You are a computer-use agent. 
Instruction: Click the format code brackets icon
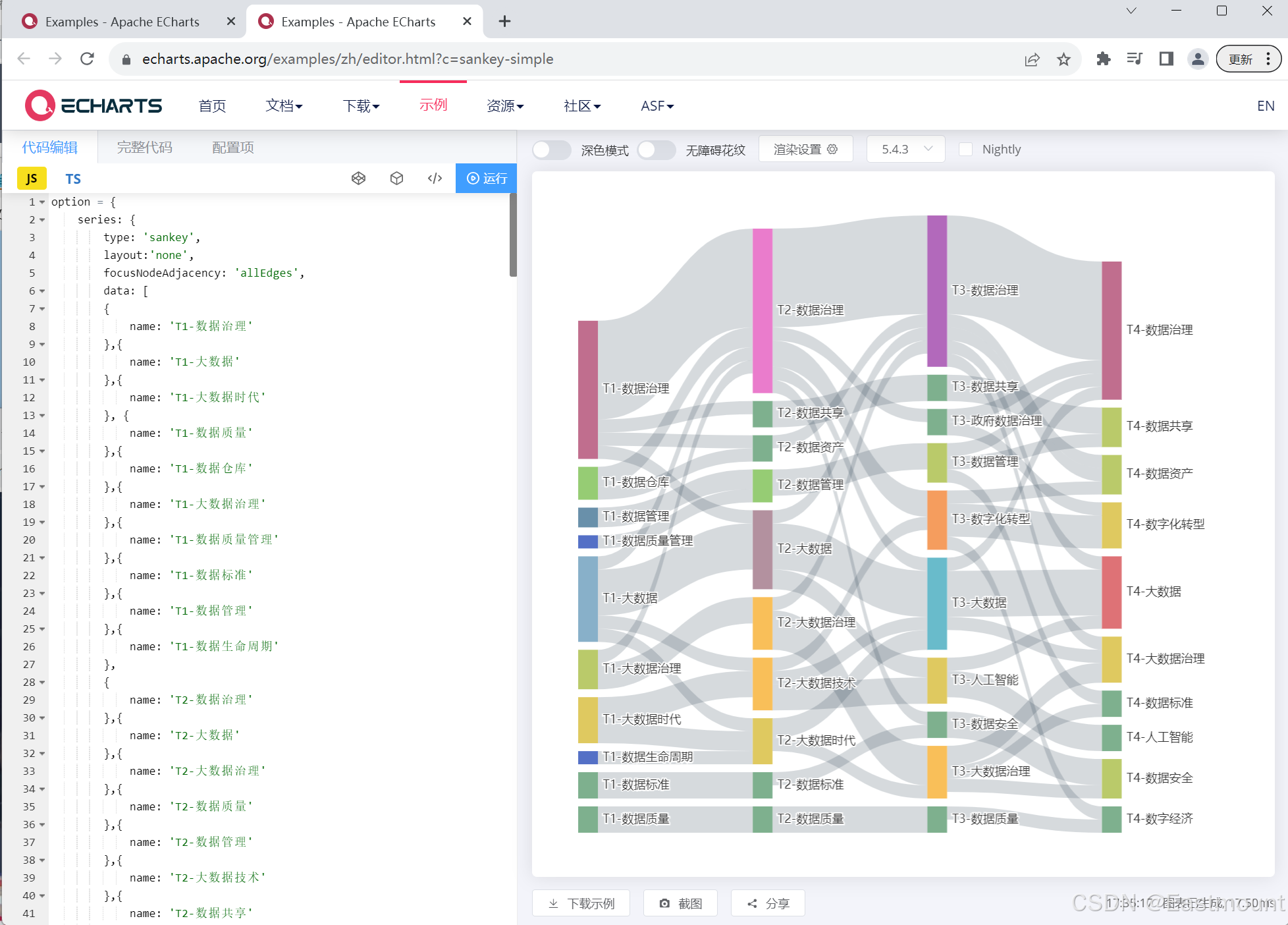pyautogui.click(x=435, y=178)
